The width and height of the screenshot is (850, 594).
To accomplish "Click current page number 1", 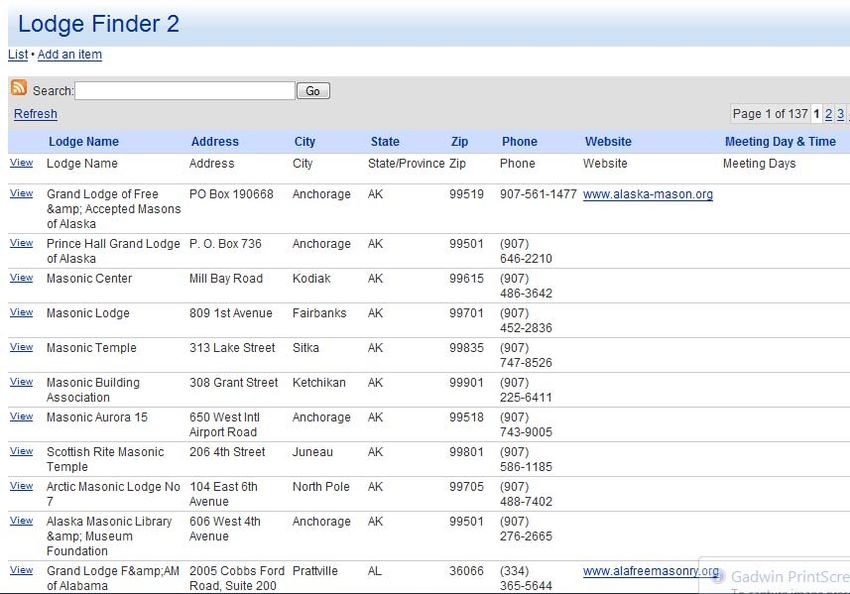I will [816, 114].
